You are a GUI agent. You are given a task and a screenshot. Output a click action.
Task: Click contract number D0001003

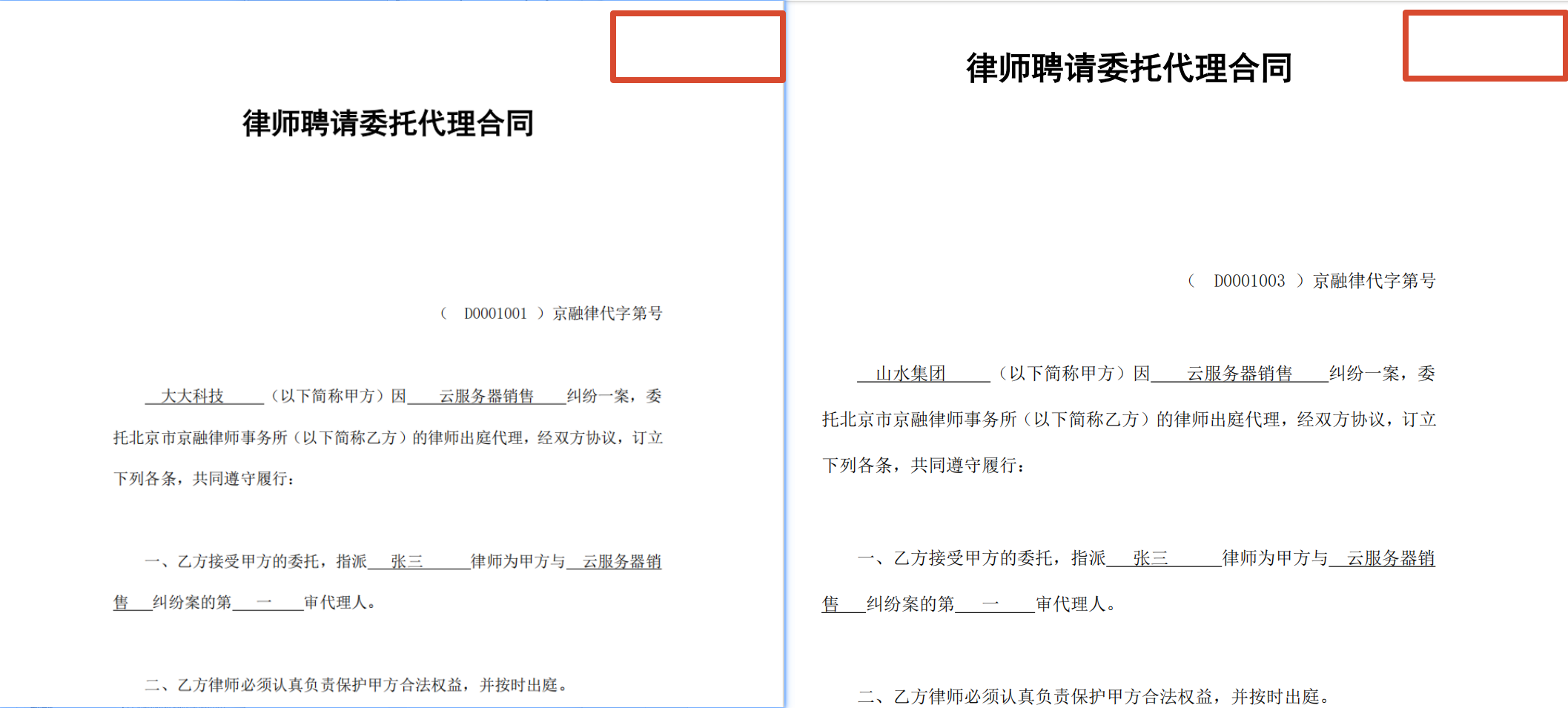1249,281
